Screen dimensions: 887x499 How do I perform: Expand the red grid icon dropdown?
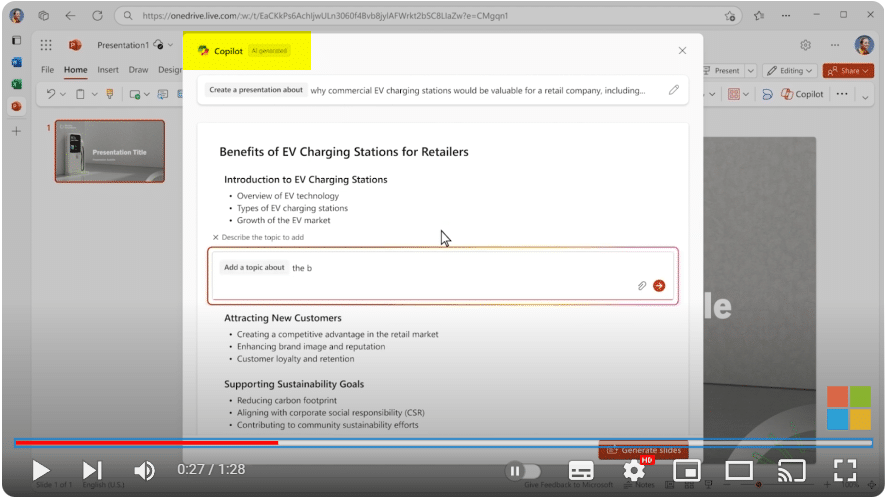[x=746, y=94]
